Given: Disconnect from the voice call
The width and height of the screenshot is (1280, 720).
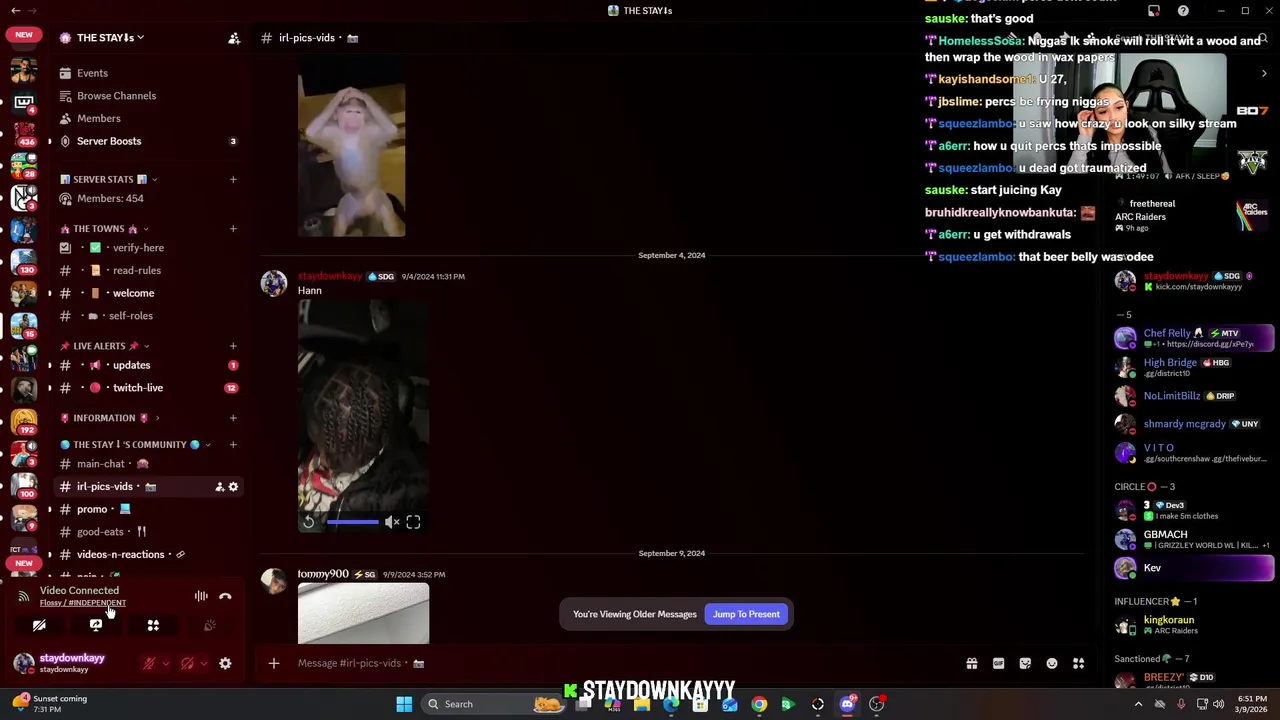Looking at the screenshot, I should pyautogui.click(x=225, y=597).
